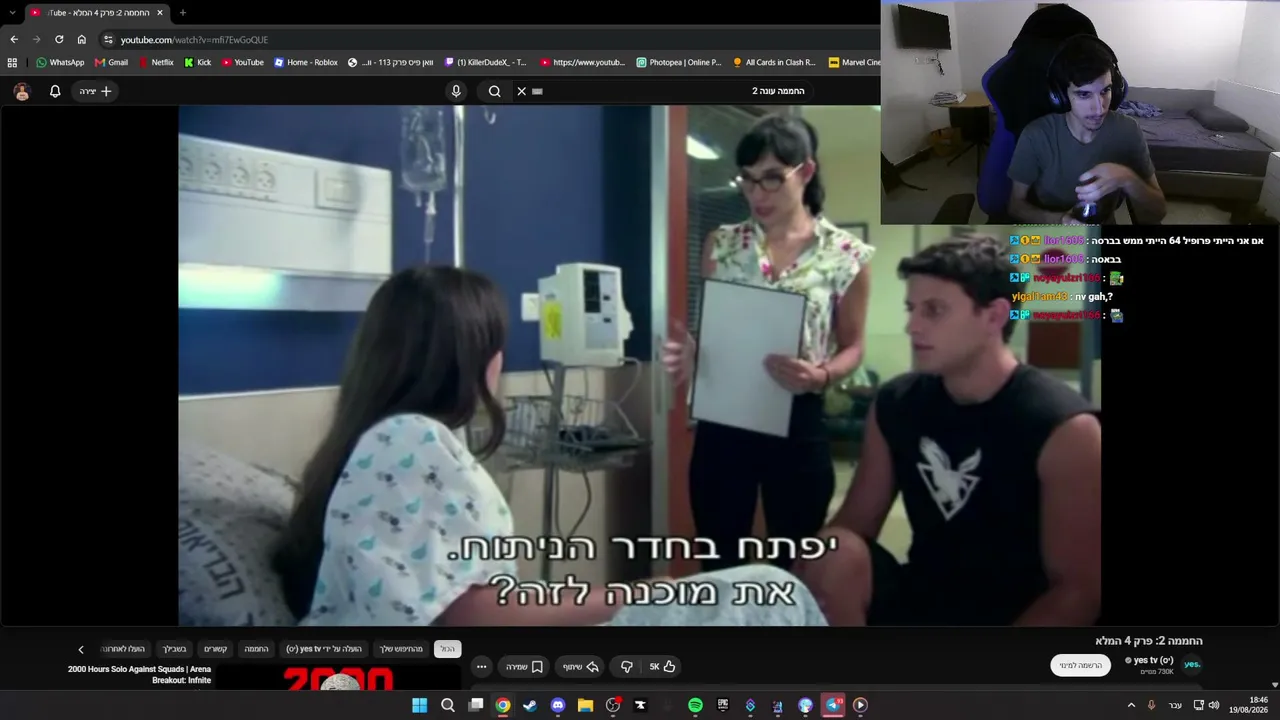Open the browser home page
Viewport: 1280px width, 720px height.
[x=82, y=39]
